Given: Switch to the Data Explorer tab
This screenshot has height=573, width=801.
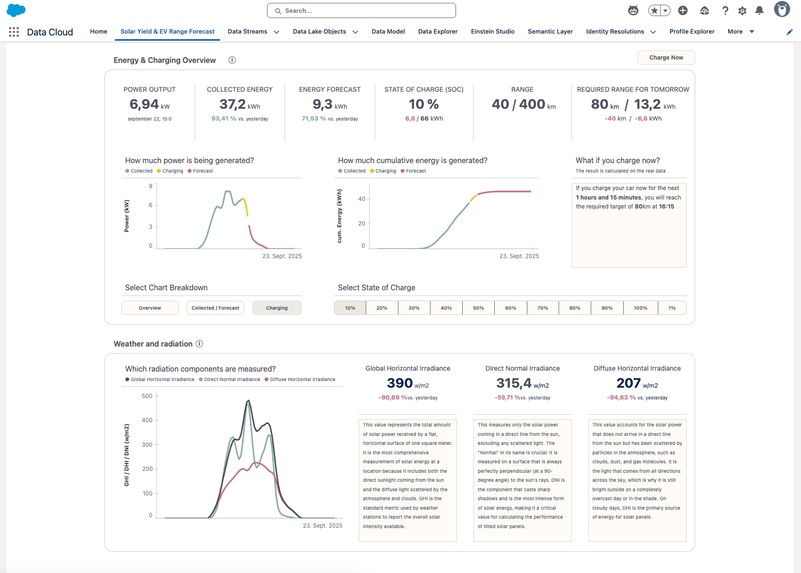Looking at the screenshot, I should pos(438,32).
